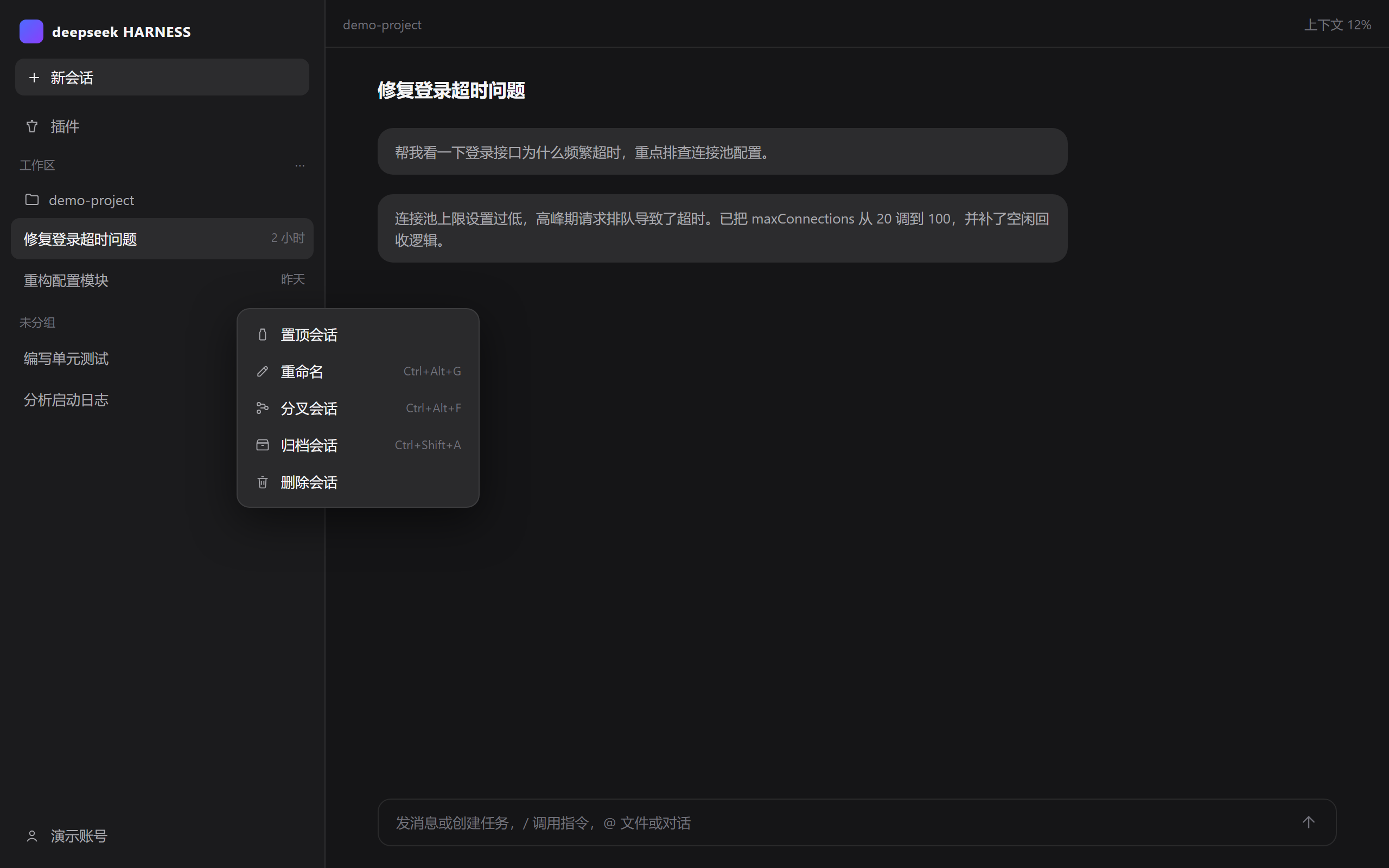The image size is (1389, 868).
Task: Click the plugin icon next to 插件
Action: click(x=32, y=126)
